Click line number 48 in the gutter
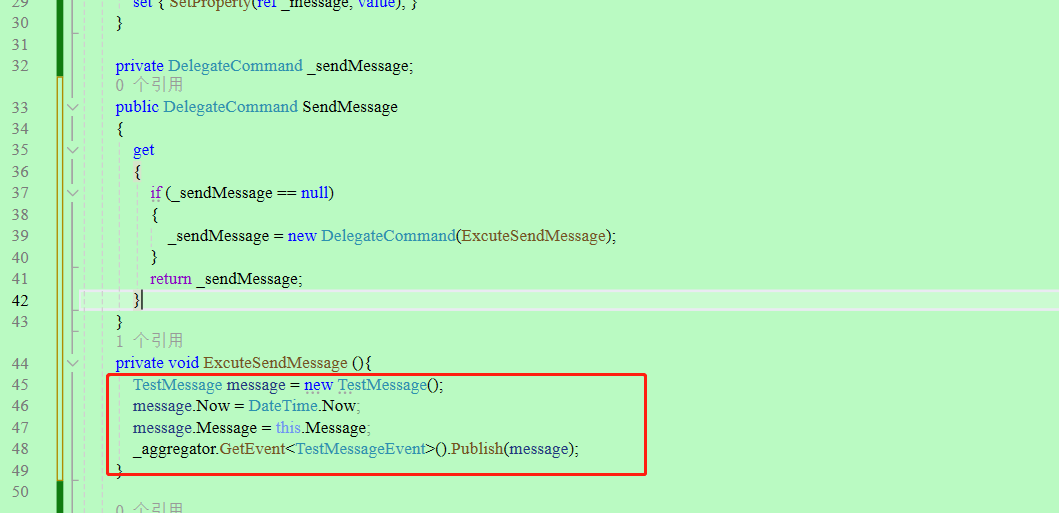 click(x=20, y=450)
